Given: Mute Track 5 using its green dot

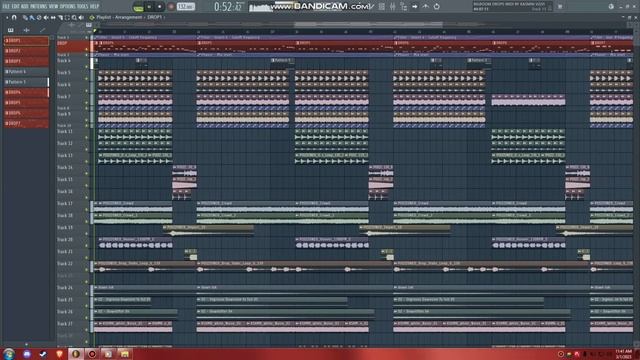Looking at the screenshot, I should click(x=87, y=79).
